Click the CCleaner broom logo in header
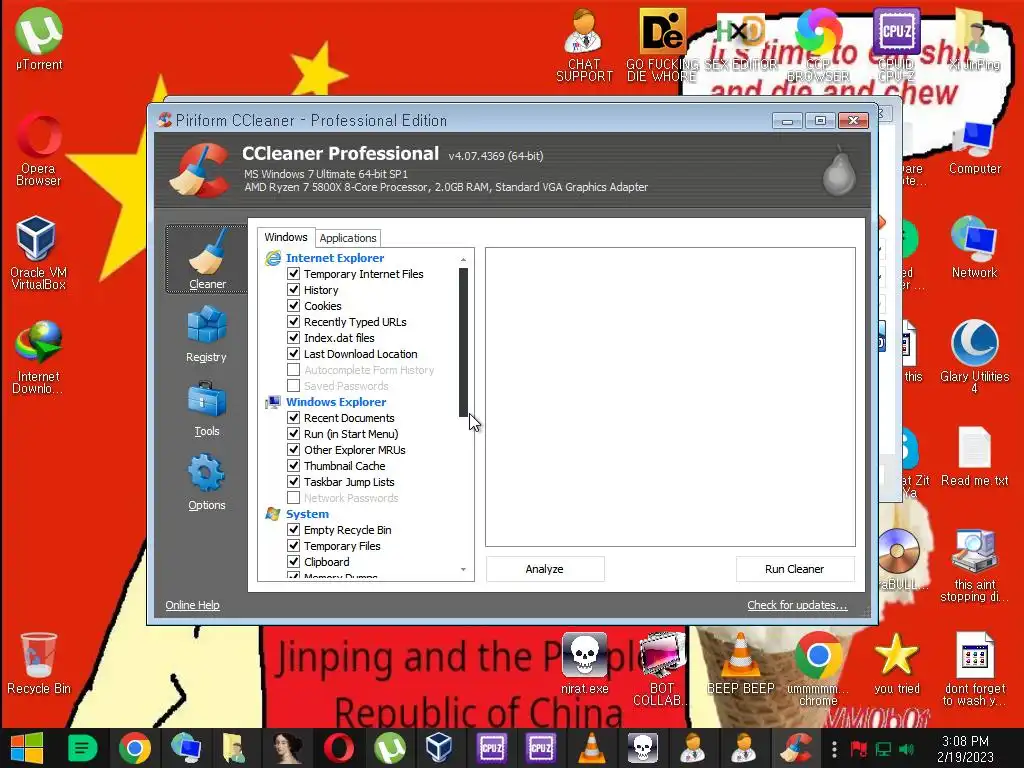The image size is (1024, 768). (x=200, y=170)
